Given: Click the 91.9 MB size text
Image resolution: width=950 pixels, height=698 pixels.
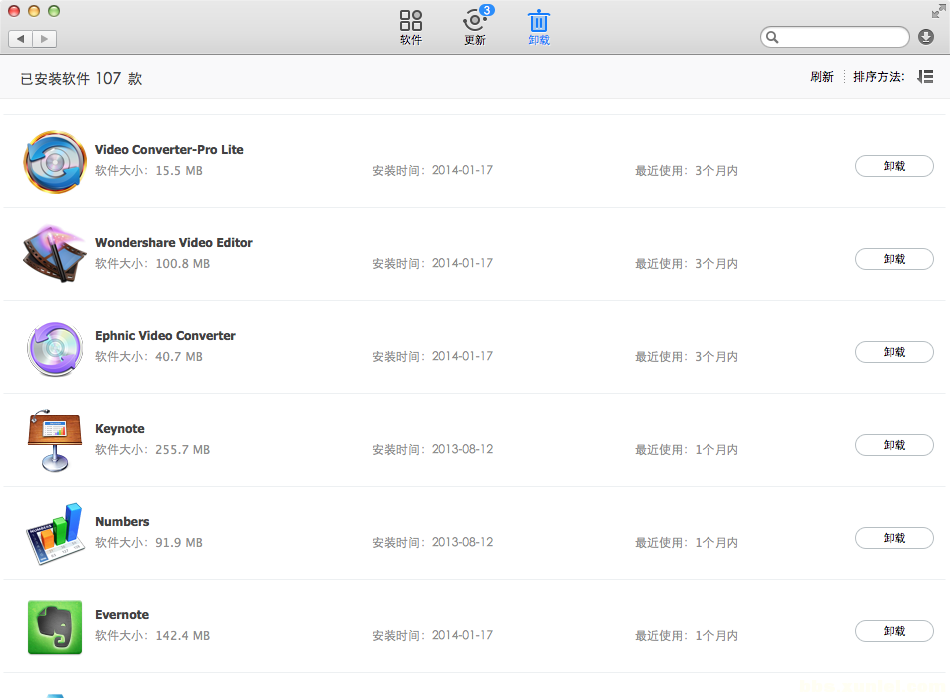Looking at the screenshot, I should [x=179, y=543].
